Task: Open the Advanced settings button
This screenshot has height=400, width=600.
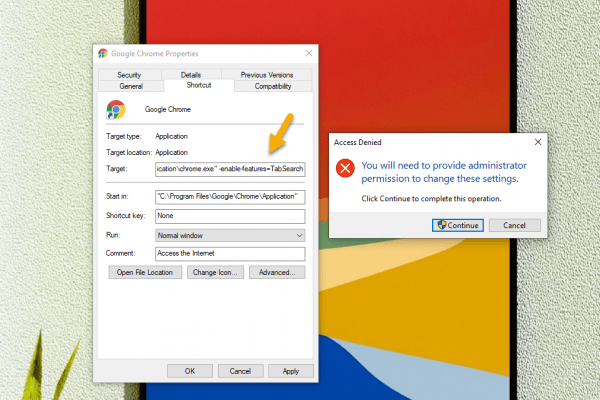Action: [x=277, y=272]
